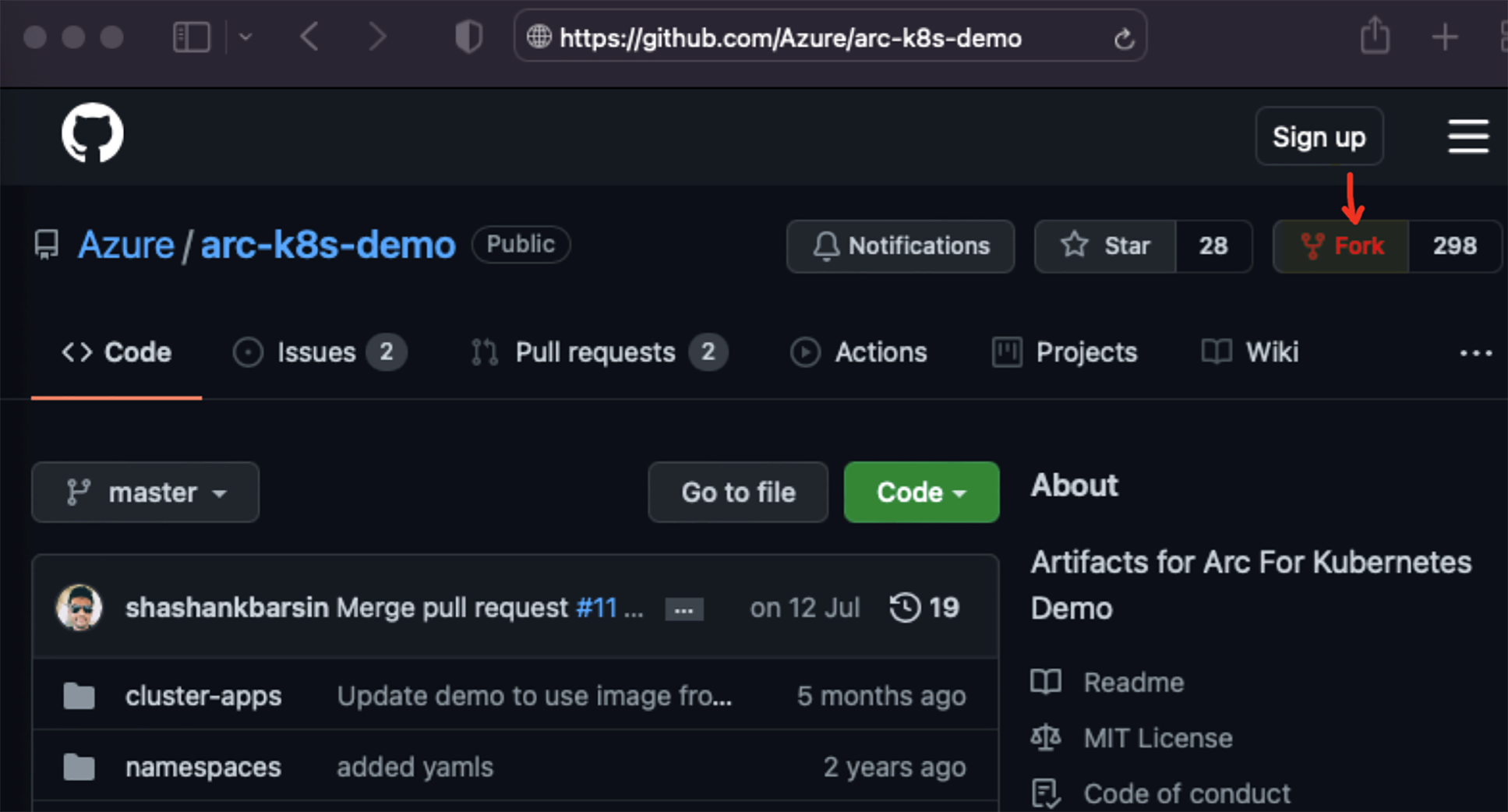Click the Public visibility badge

pos(521,245)
